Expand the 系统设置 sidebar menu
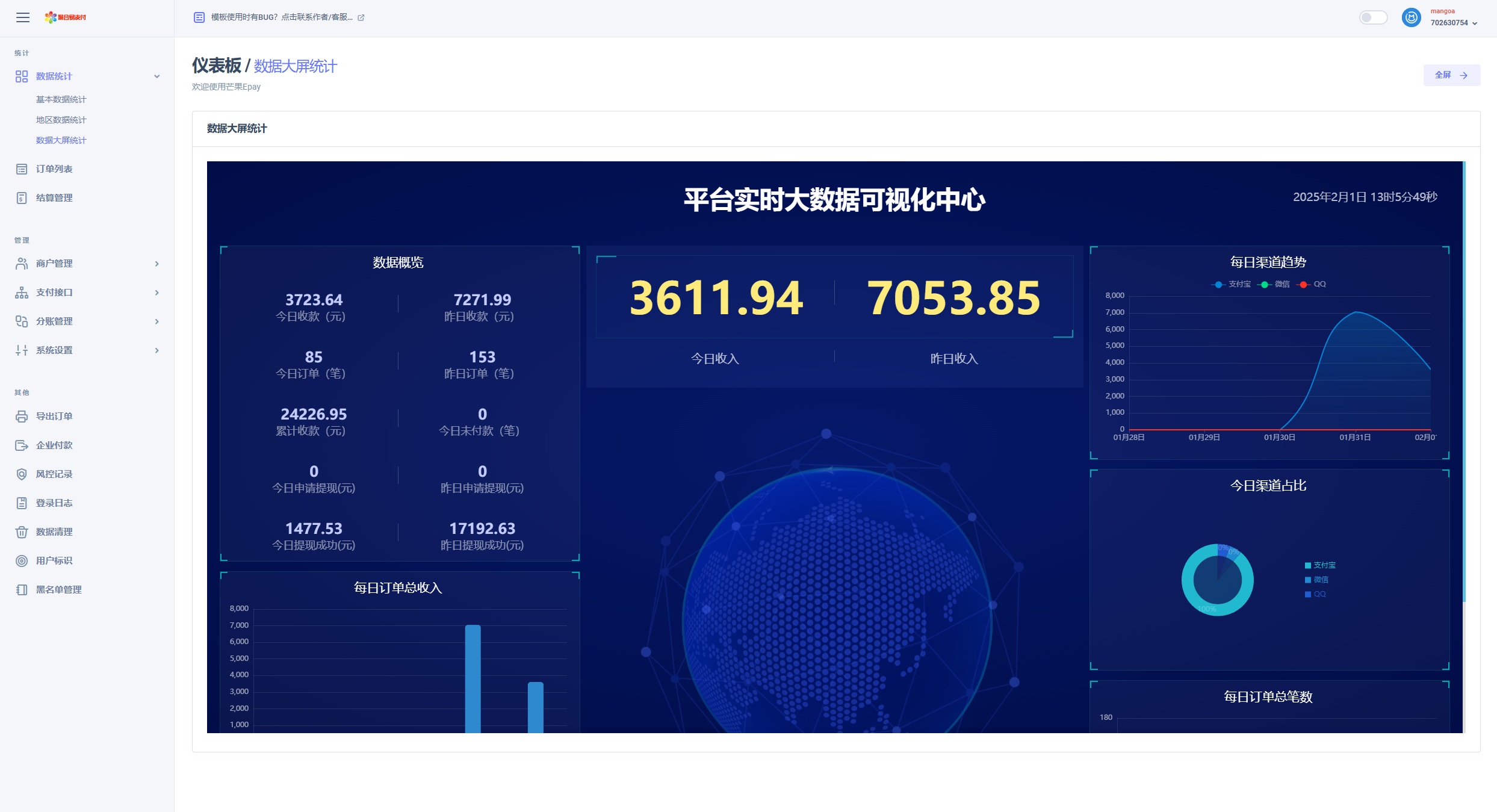The height and width of the screenshot is (812, 1497). [54, 350]
